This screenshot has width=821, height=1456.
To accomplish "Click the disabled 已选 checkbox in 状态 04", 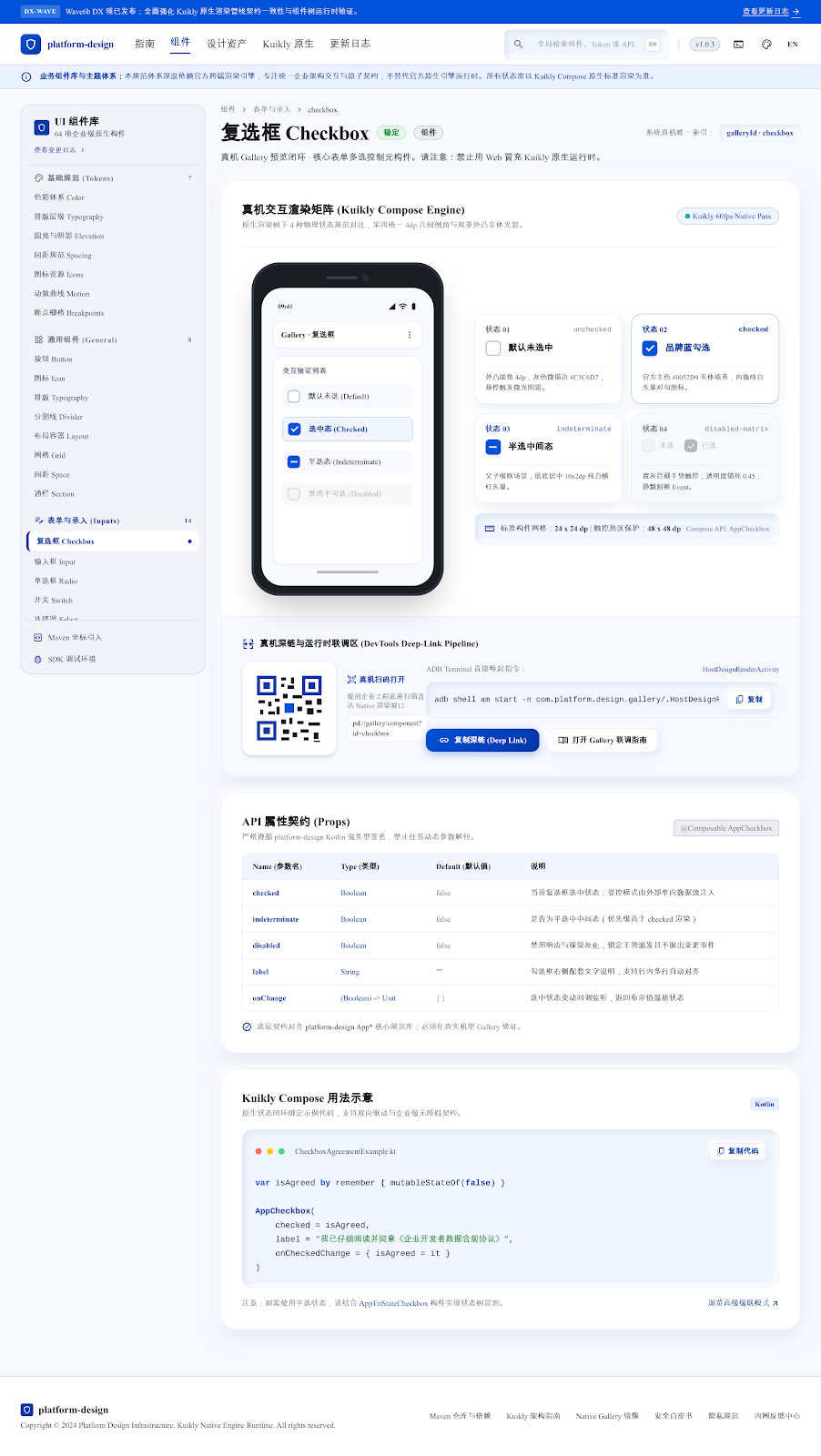I will (x=691, y=446).
